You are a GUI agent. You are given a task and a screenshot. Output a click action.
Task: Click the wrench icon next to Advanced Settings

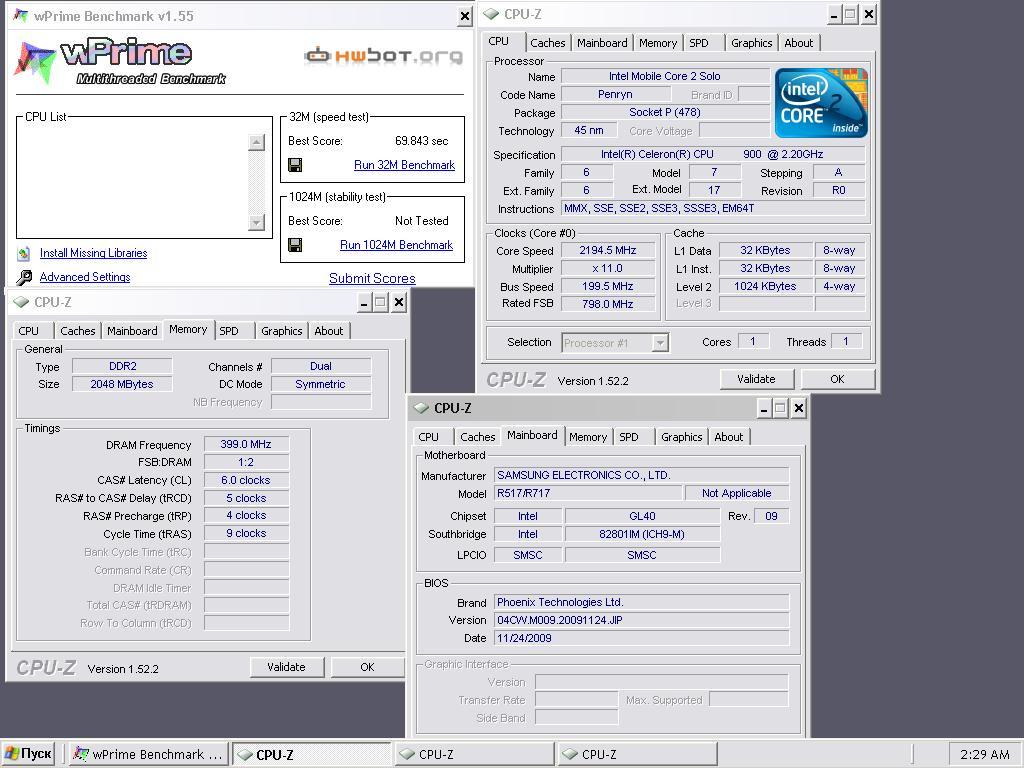(x=24, y=278)
